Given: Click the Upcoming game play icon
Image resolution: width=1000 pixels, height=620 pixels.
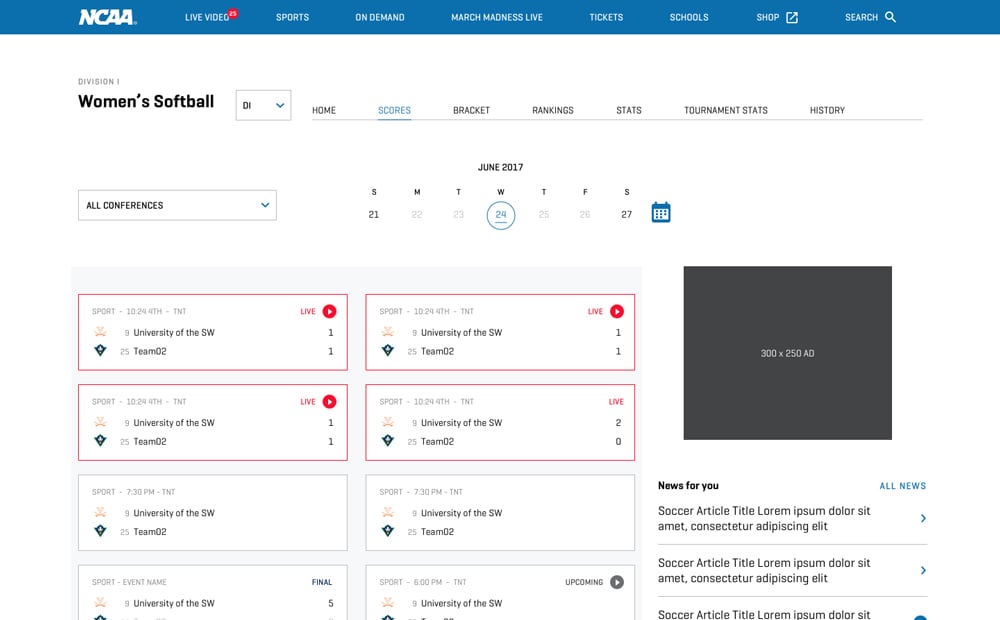Looking at the screenshot, I should click(x=617, y=582).
